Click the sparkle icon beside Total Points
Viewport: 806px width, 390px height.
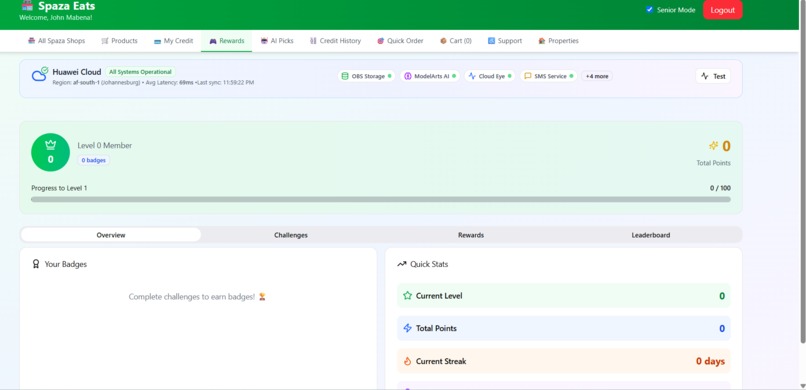(x=713, y=146)
